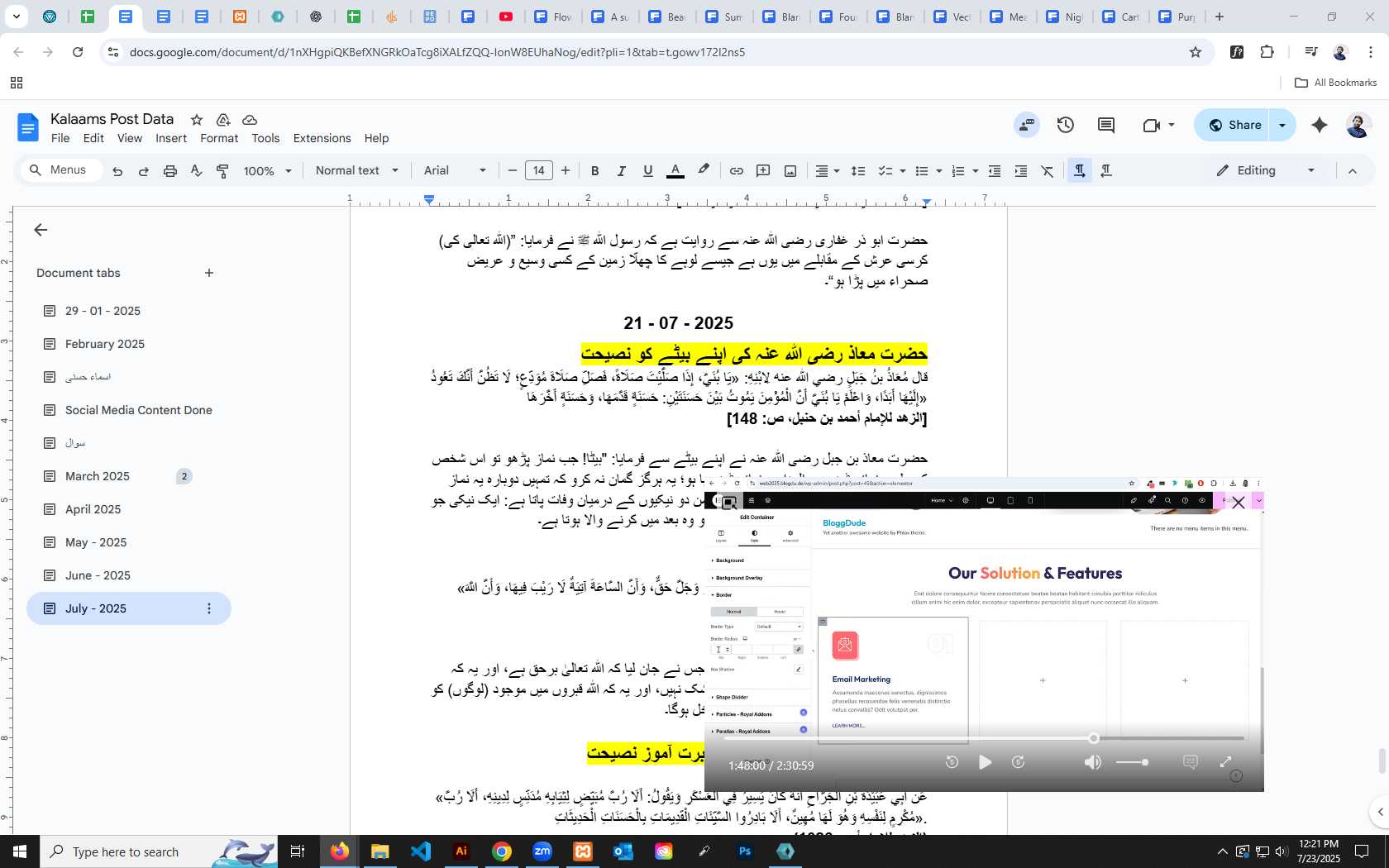The height and width of the screenshot is (868, 1389).
Task: Collapse the Docs menus with up chevron
Action: tap(1353, 171)
